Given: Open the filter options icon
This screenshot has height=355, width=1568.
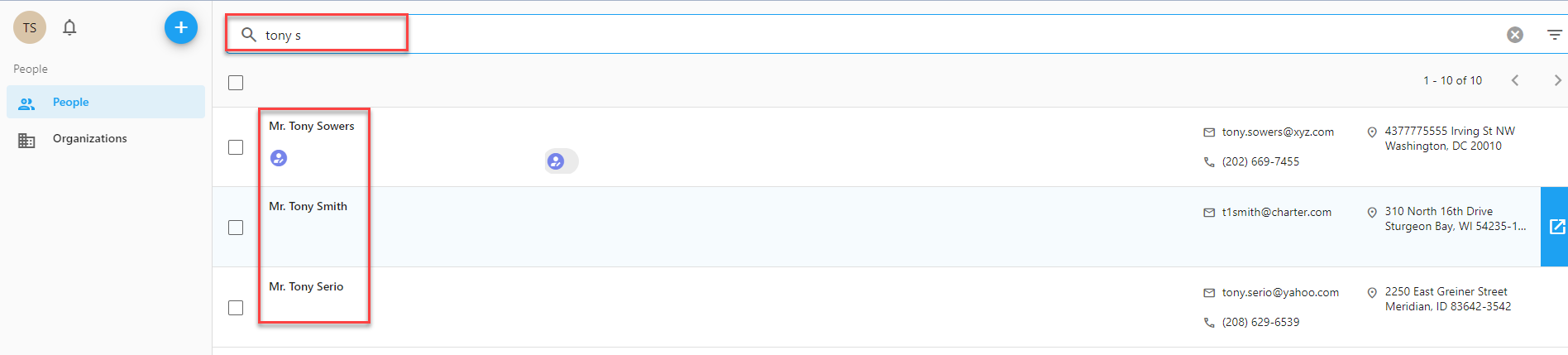Looking at the screenshot, I should click(x=1555, y=35).
